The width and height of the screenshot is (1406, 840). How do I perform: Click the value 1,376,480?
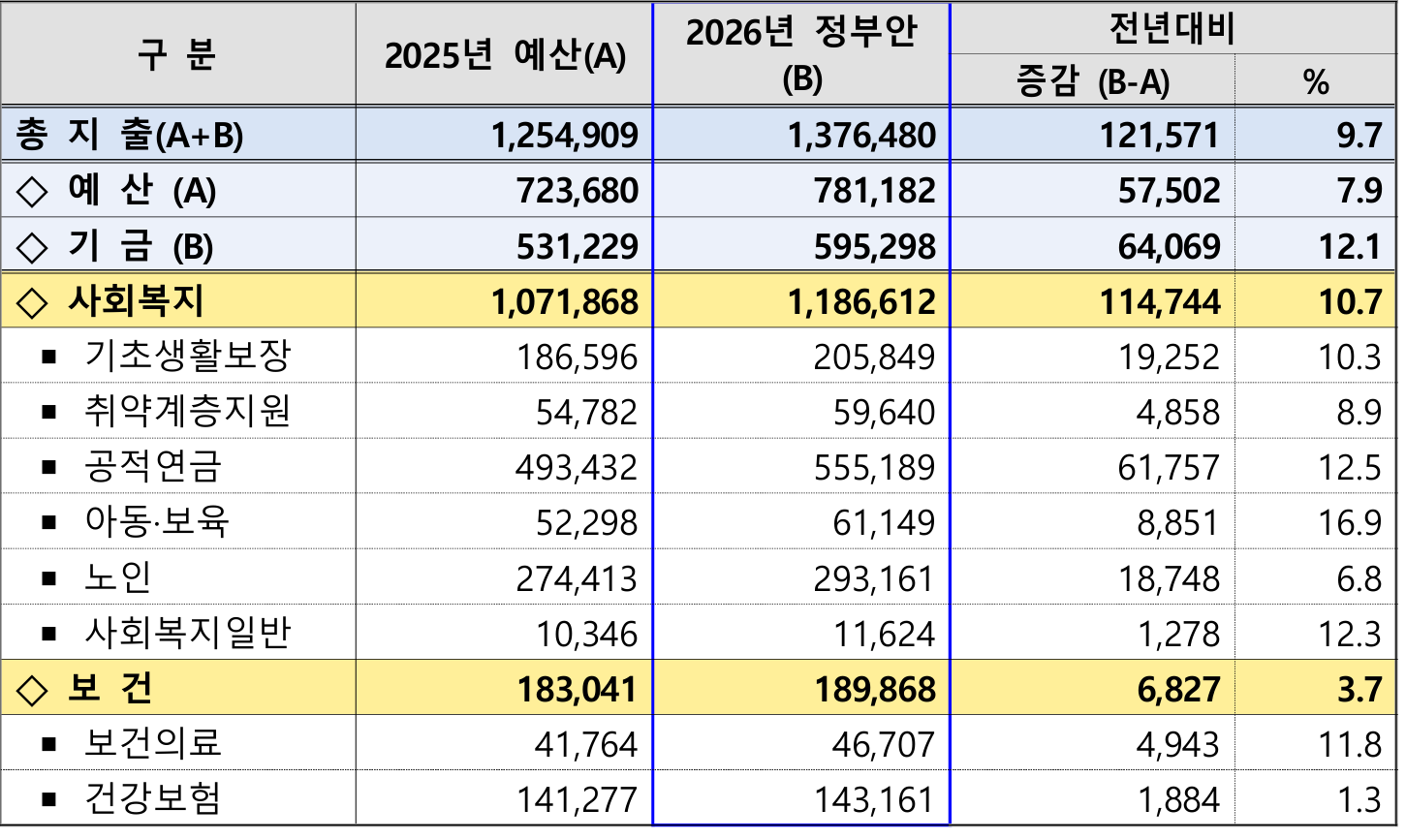(862, 136)
